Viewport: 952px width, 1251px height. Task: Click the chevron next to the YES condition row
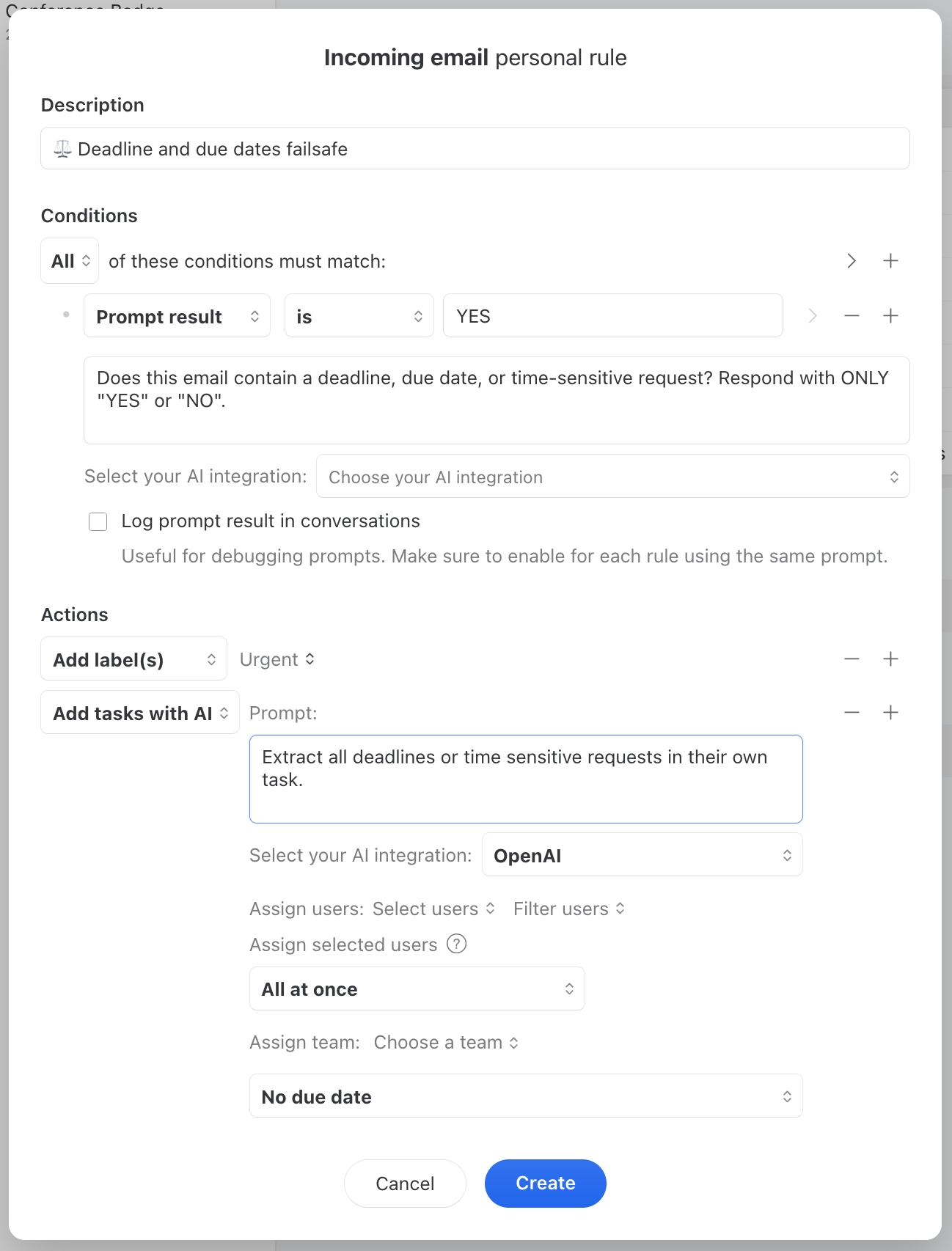[x=812, y=315]
